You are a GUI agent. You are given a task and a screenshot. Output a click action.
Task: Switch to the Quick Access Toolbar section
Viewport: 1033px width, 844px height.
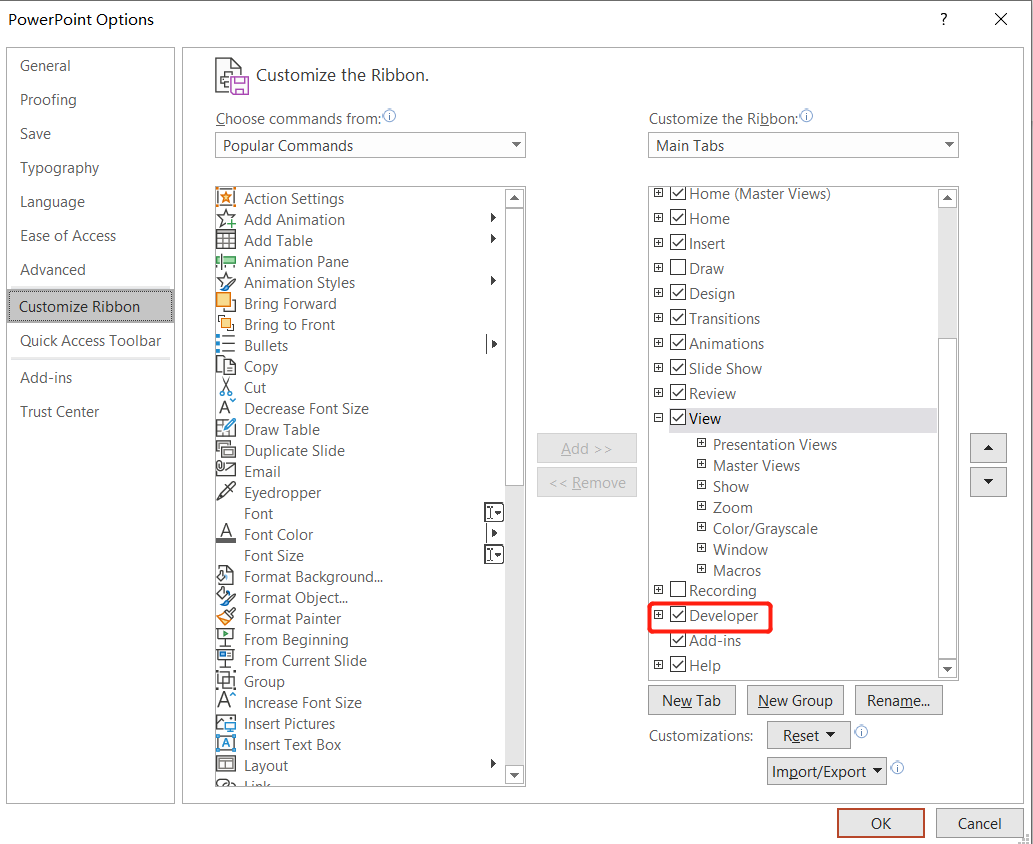point(90,341)
